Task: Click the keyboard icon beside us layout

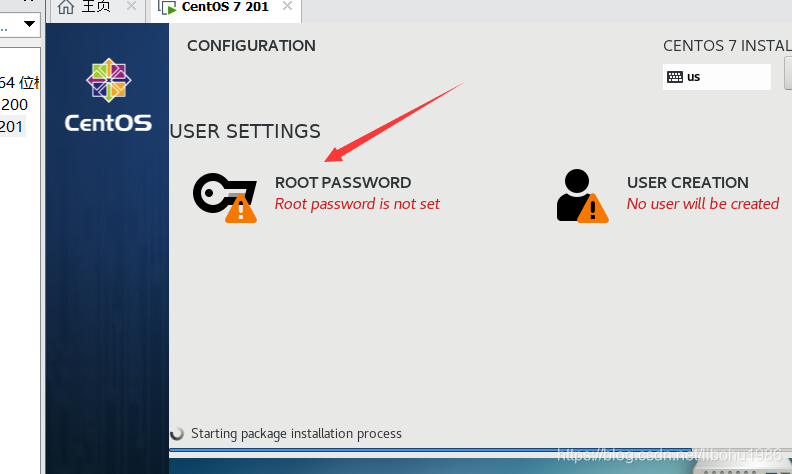Action: click(x=675, y=77)
